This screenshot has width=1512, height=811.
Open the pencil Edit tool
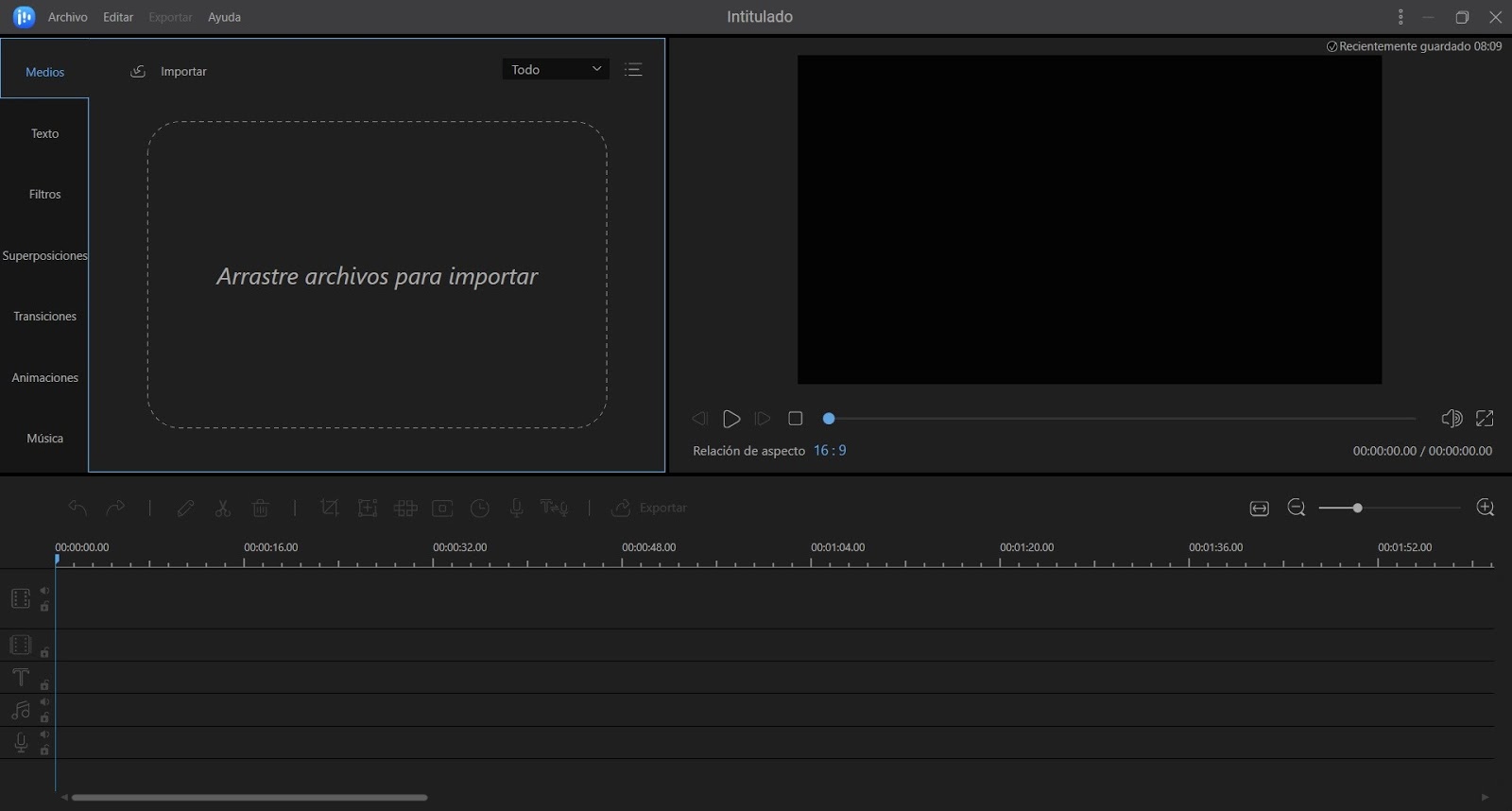(185, 508)
